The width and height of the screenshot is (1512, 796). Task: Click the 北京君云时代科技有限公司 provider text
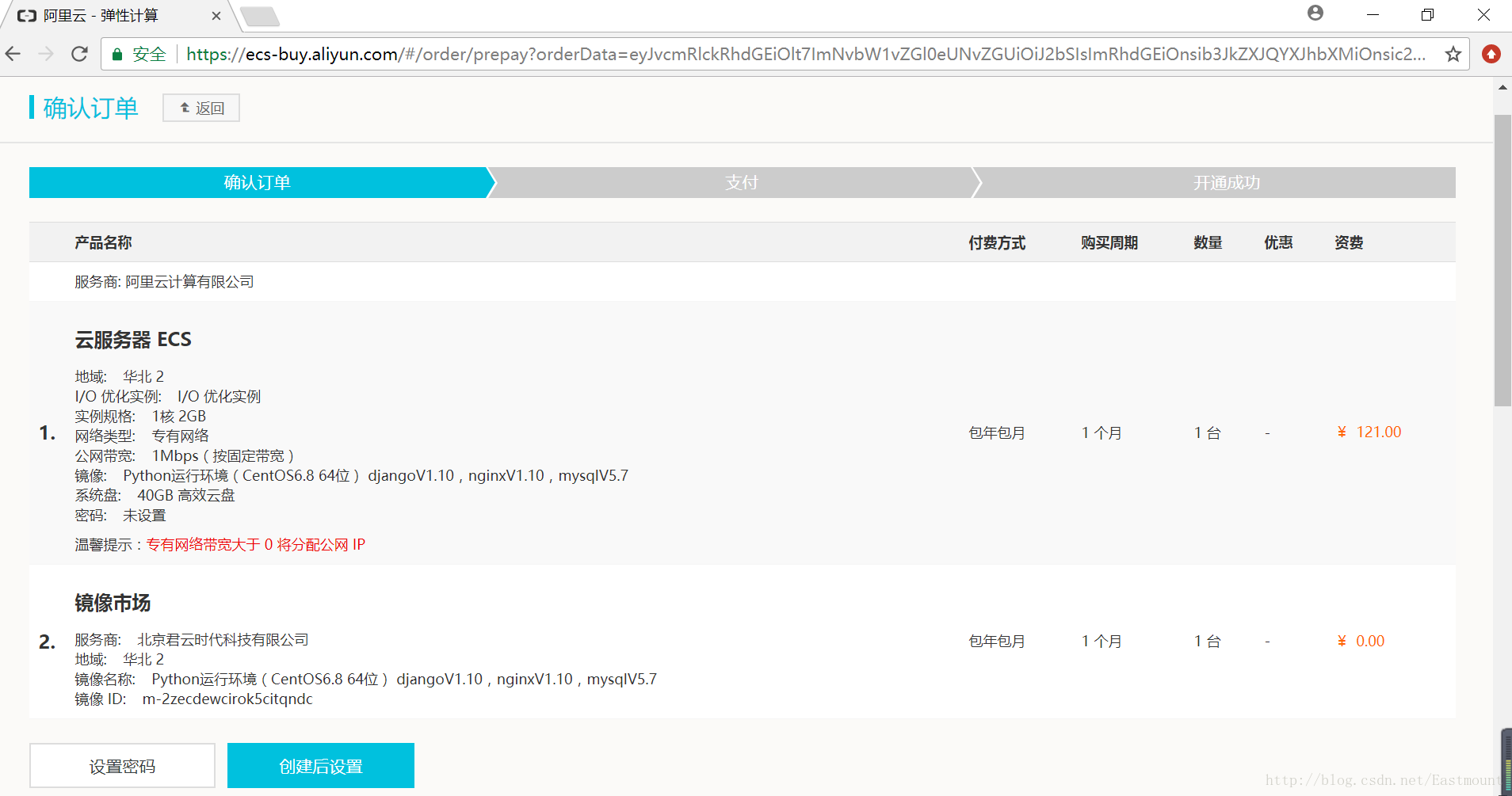pyautogui.click(x=223, y=639)
